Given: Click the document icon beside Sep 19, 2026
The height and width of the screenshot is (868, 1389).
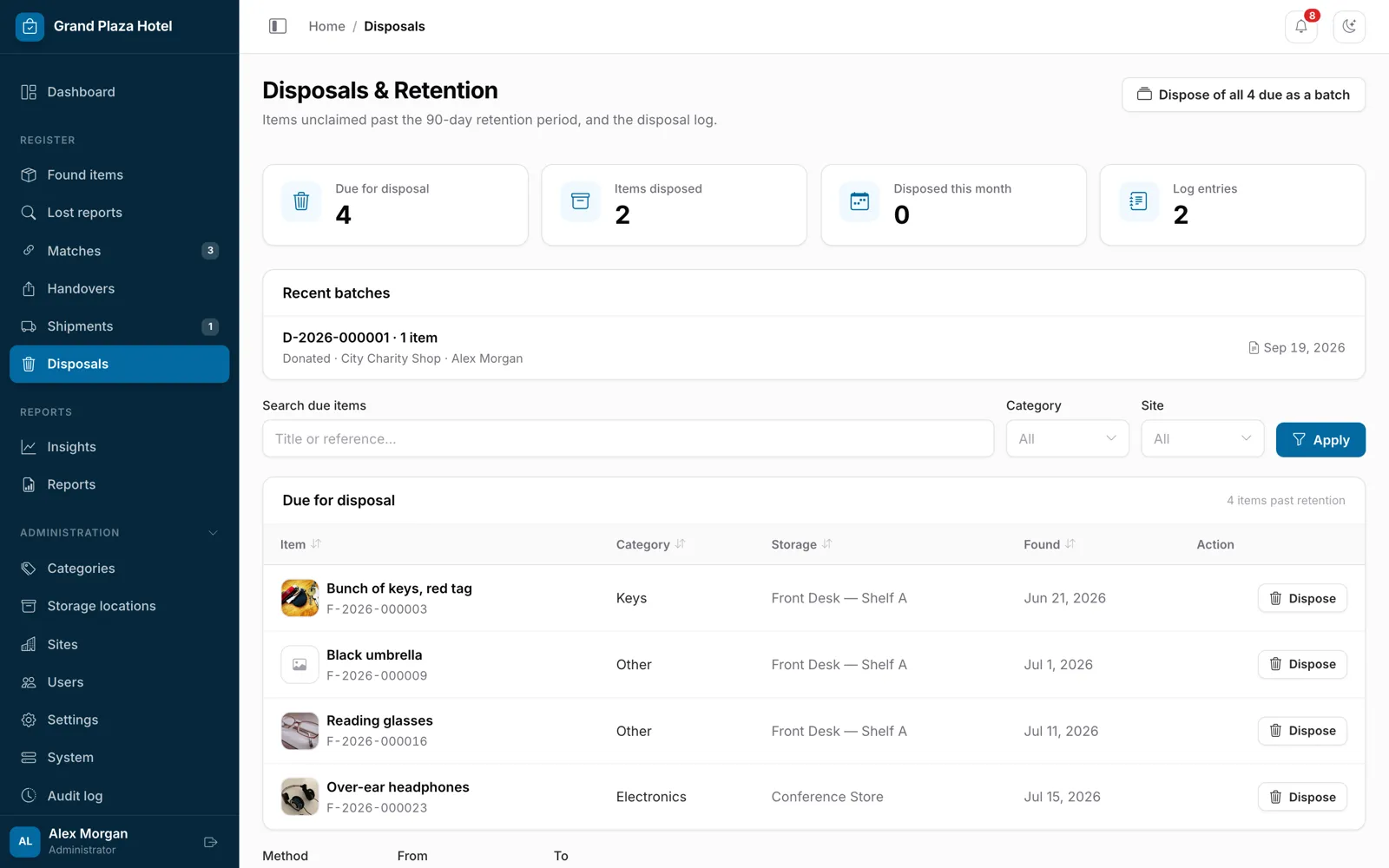Looking at the screenshot, I should pyautogui.click(x=1254, y=348).
